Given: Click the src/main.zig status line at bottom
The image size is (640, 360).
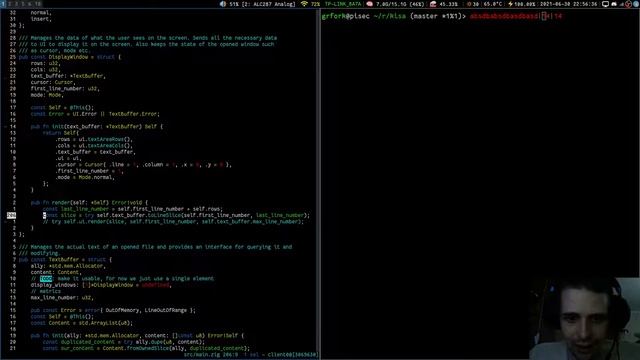Looking at the screenshot, I should [251, 355].
